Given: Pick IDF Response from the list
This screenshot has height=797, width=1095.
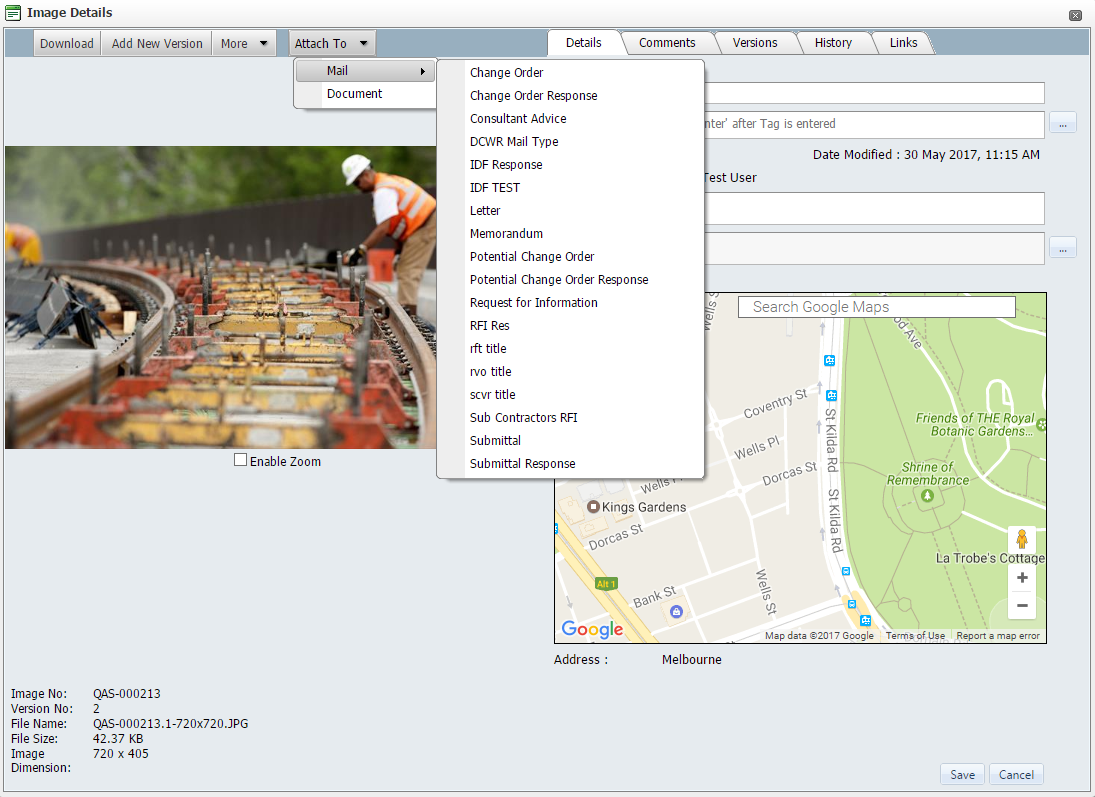Looking at the screenshot, I should tap(506, 165).
